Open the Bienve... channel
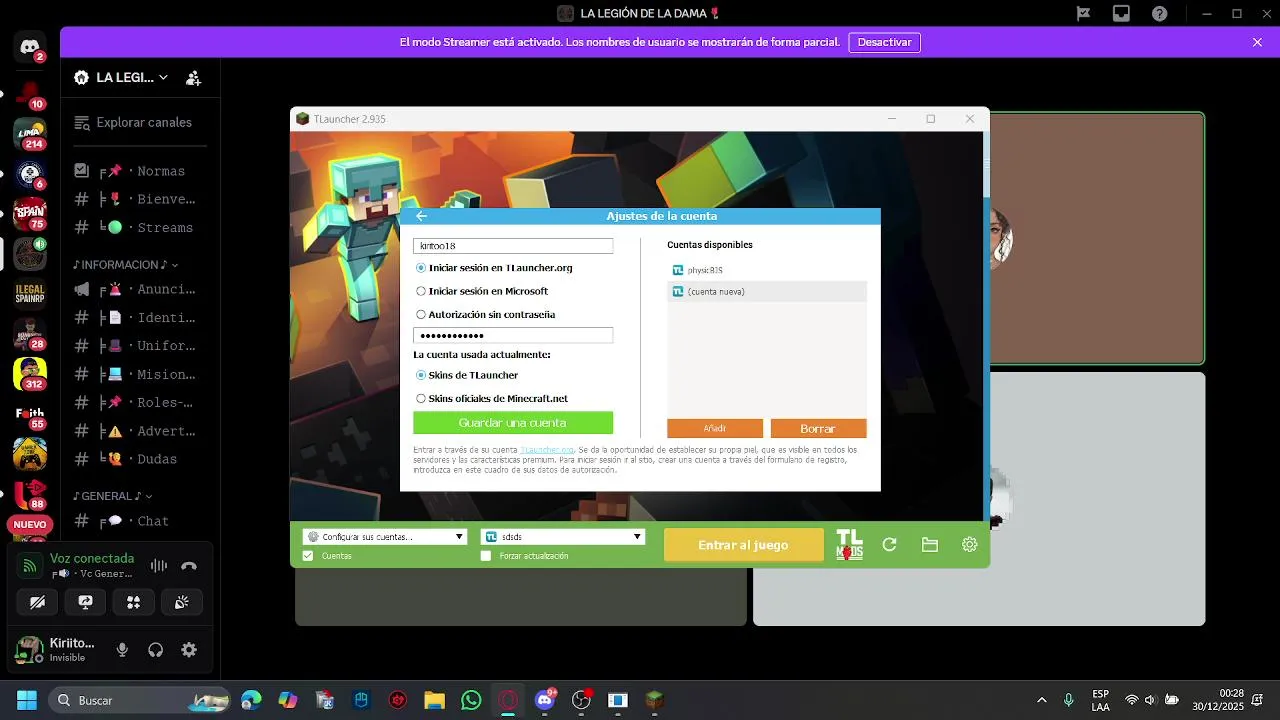Image resolution: width=1280 pixels, height=720 pixels. point(140,199)
